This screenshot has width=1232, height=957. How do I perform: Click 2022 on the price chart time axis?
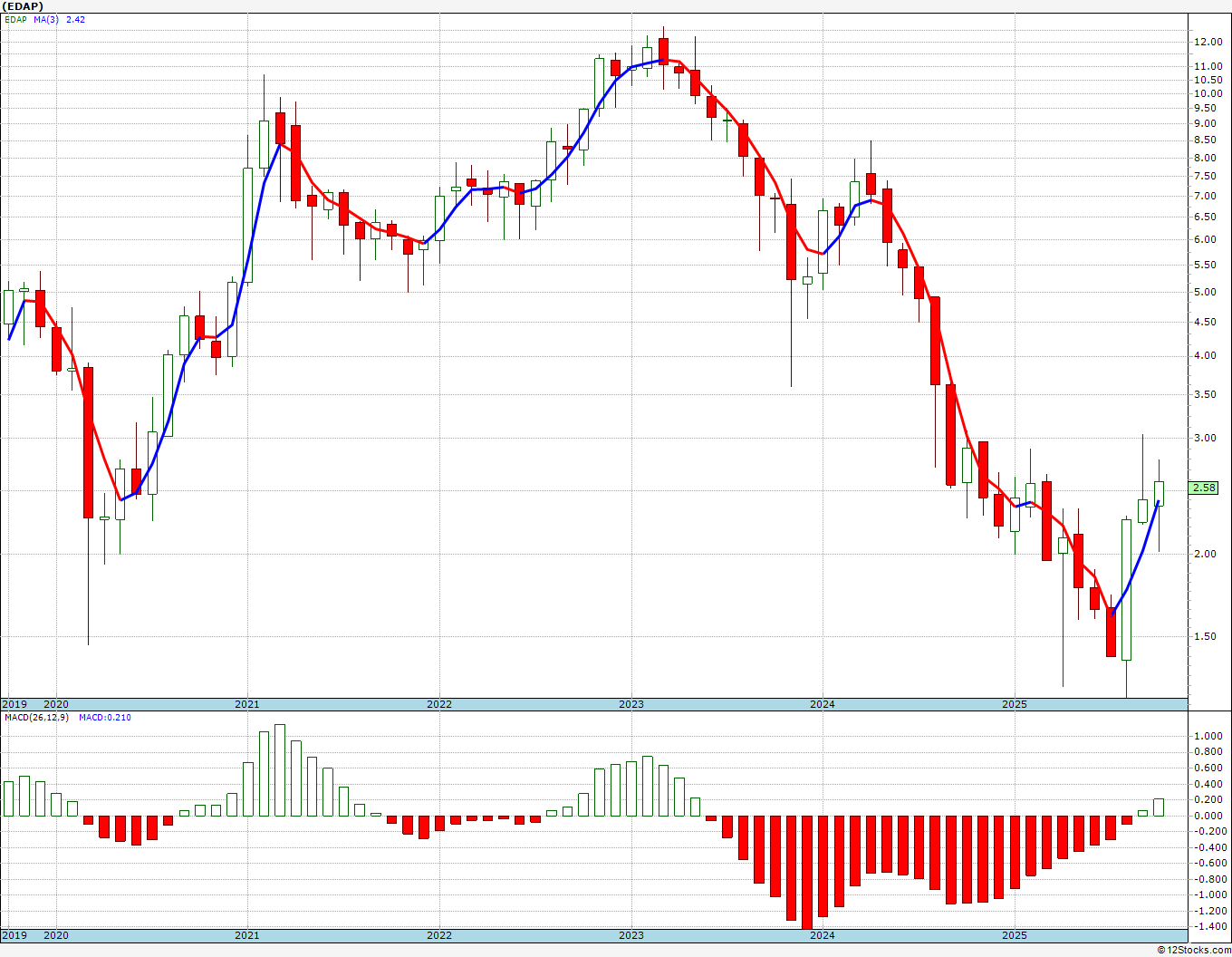(438, 704)
